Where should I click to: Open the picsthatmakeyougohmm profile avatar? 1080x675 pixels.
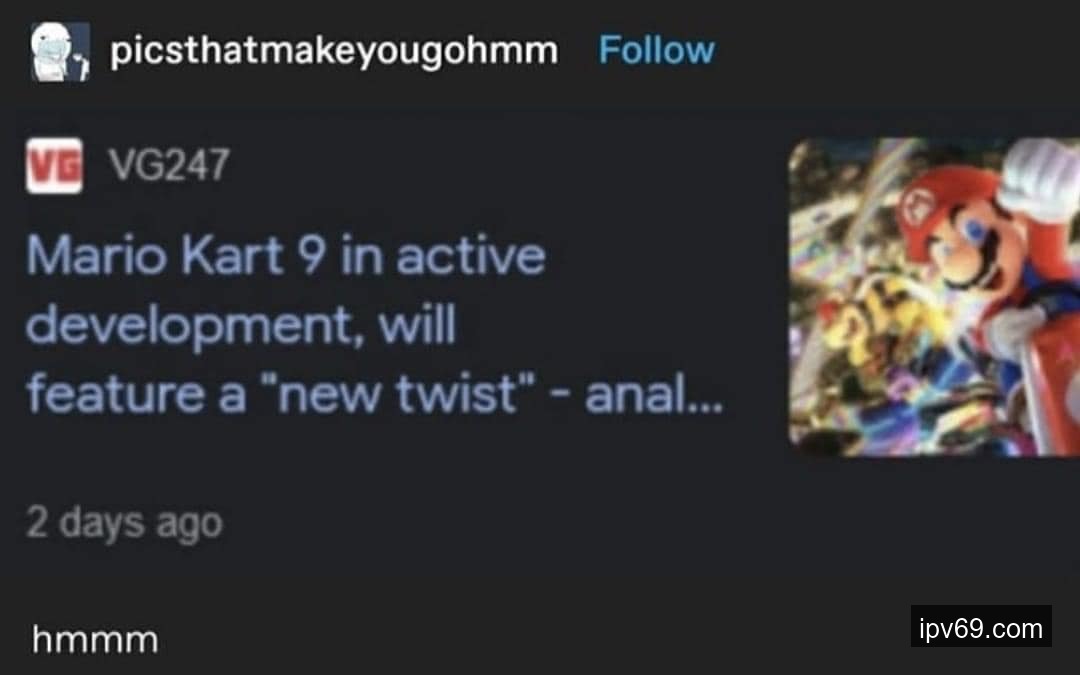pyautogui.click(x=60, y=51)
